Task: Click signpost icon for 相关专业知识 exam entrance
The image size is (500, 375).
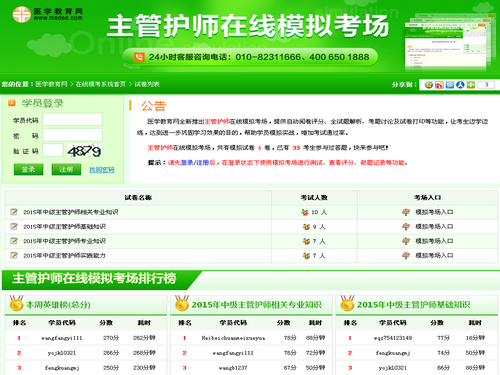Action: (x=406, y=212)
